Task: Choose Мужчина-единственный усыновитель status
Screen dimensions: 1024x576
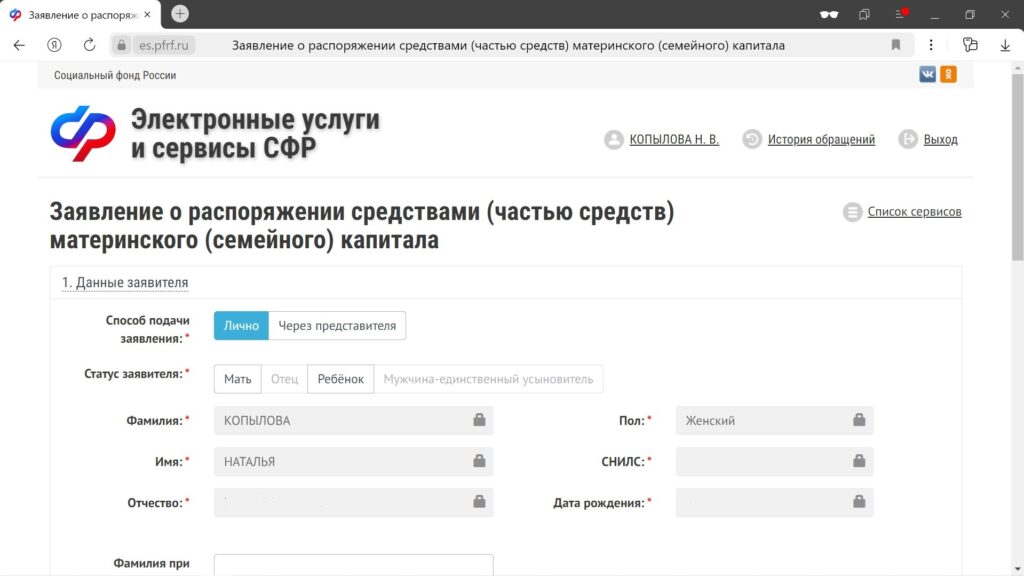Action: (488, 379)
